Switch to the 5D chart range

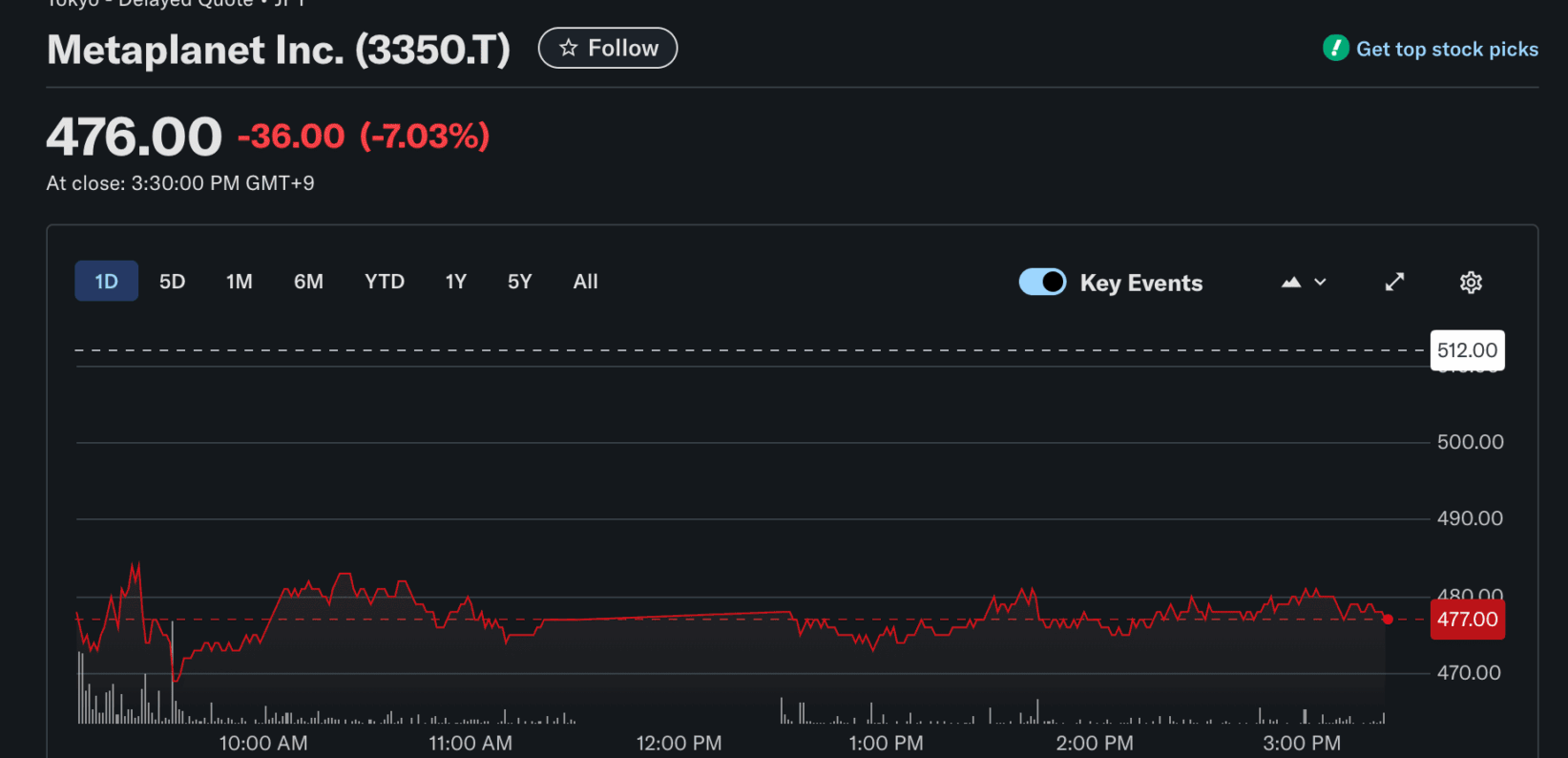click(x=172, y=282)
